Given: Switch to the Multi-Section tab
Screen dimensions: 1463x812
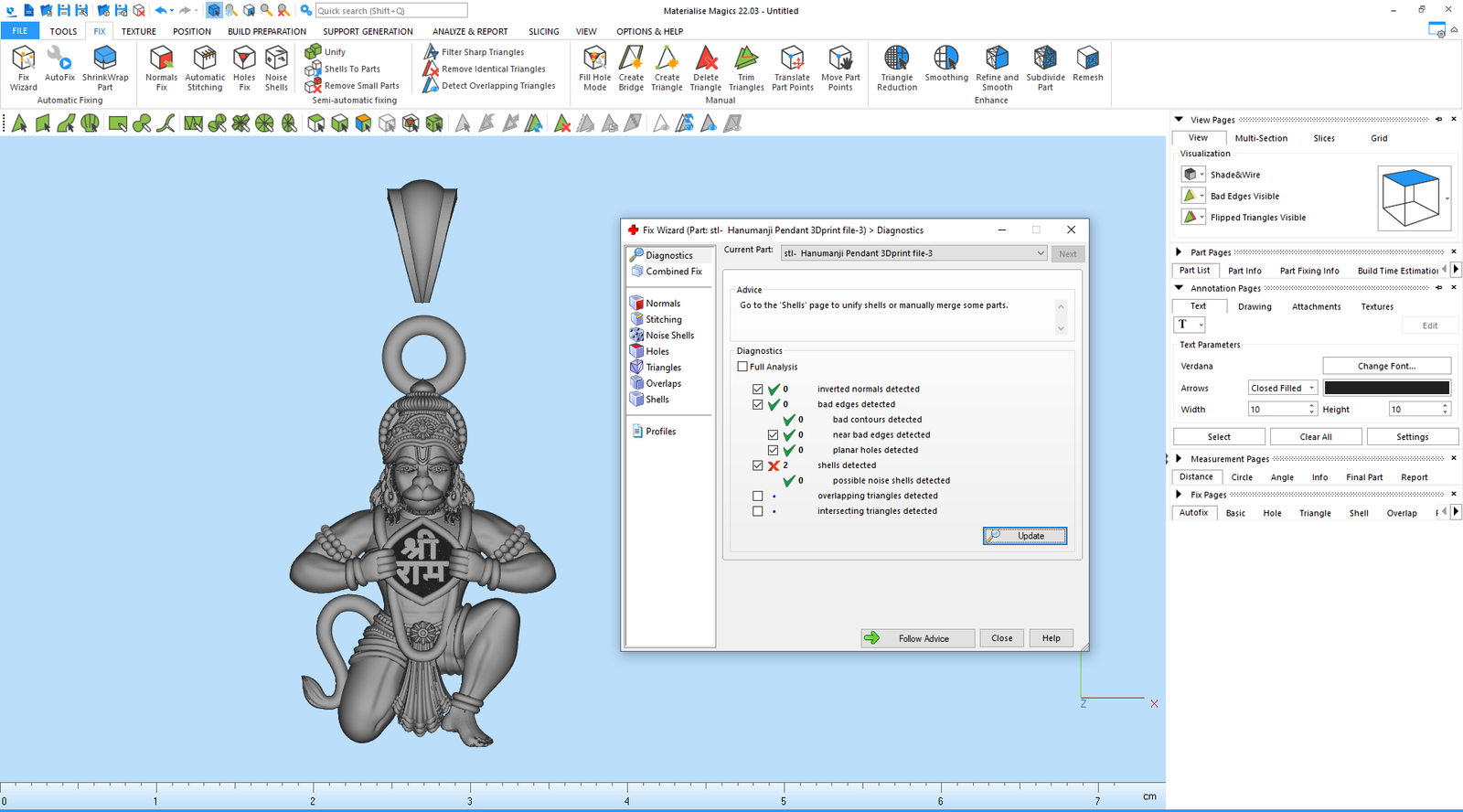Looking at the screenshot, I should coord(1261,138).
